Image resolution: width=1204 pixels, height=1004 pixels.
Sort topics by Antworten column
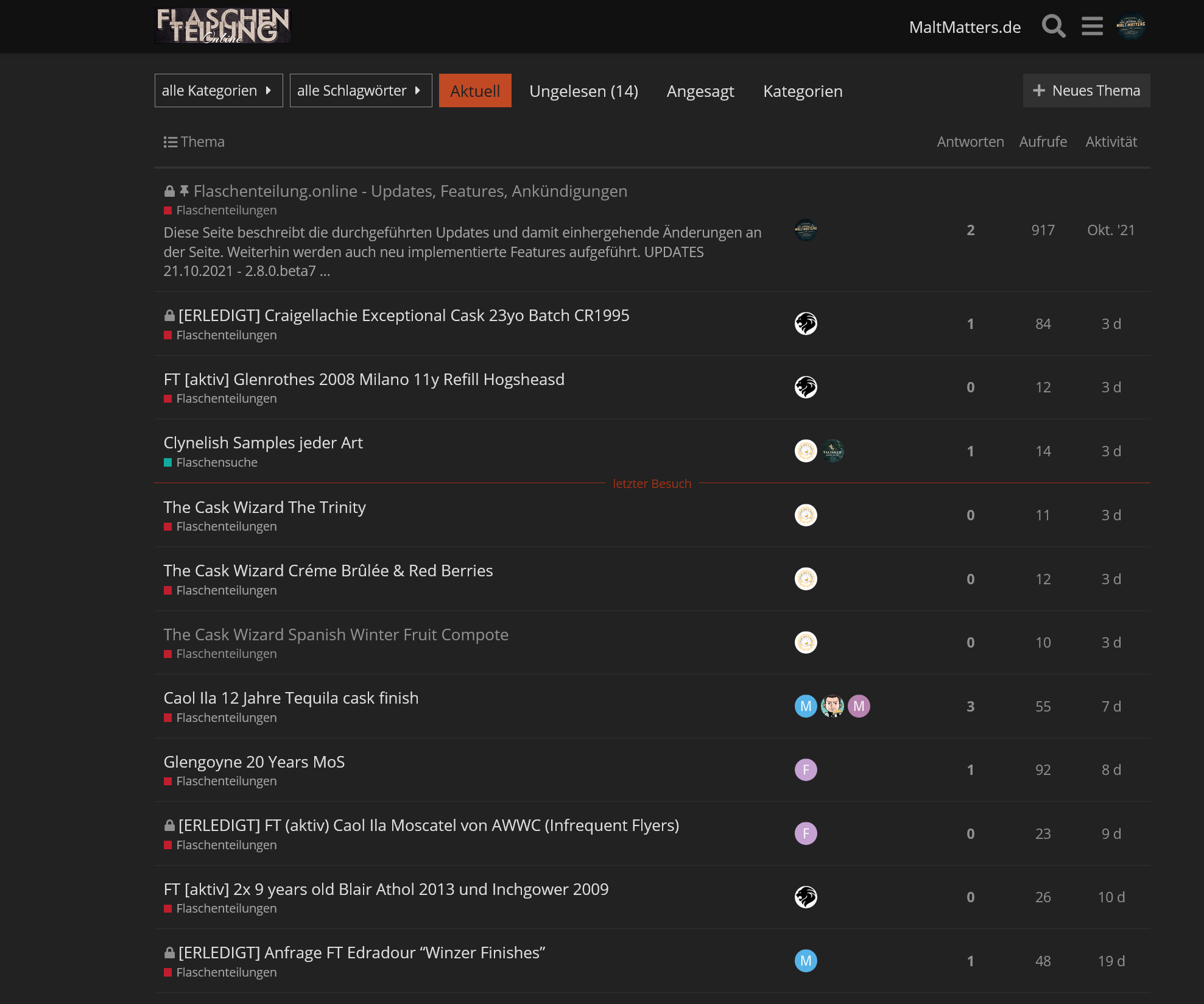click(x=970, y=142)
